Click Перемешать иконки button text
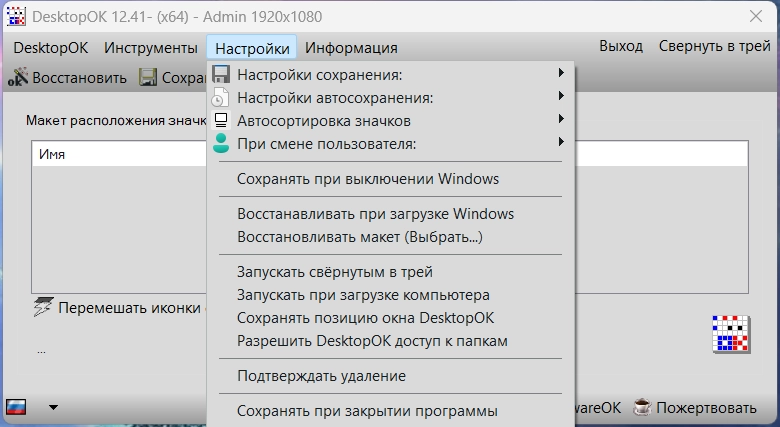Viewport: 780px width, 427px height. [129, 308]
